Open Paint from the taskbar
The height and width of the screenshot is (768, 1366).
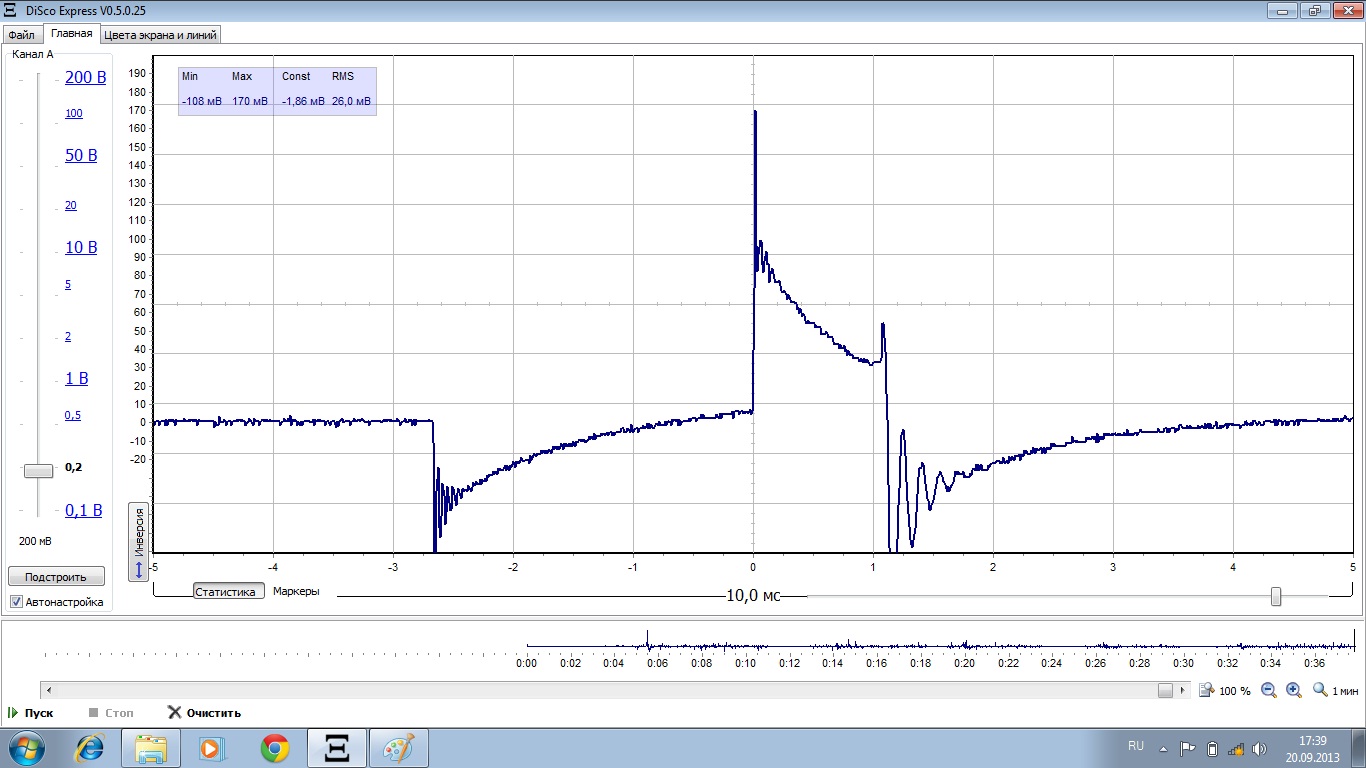click(399, 748)
